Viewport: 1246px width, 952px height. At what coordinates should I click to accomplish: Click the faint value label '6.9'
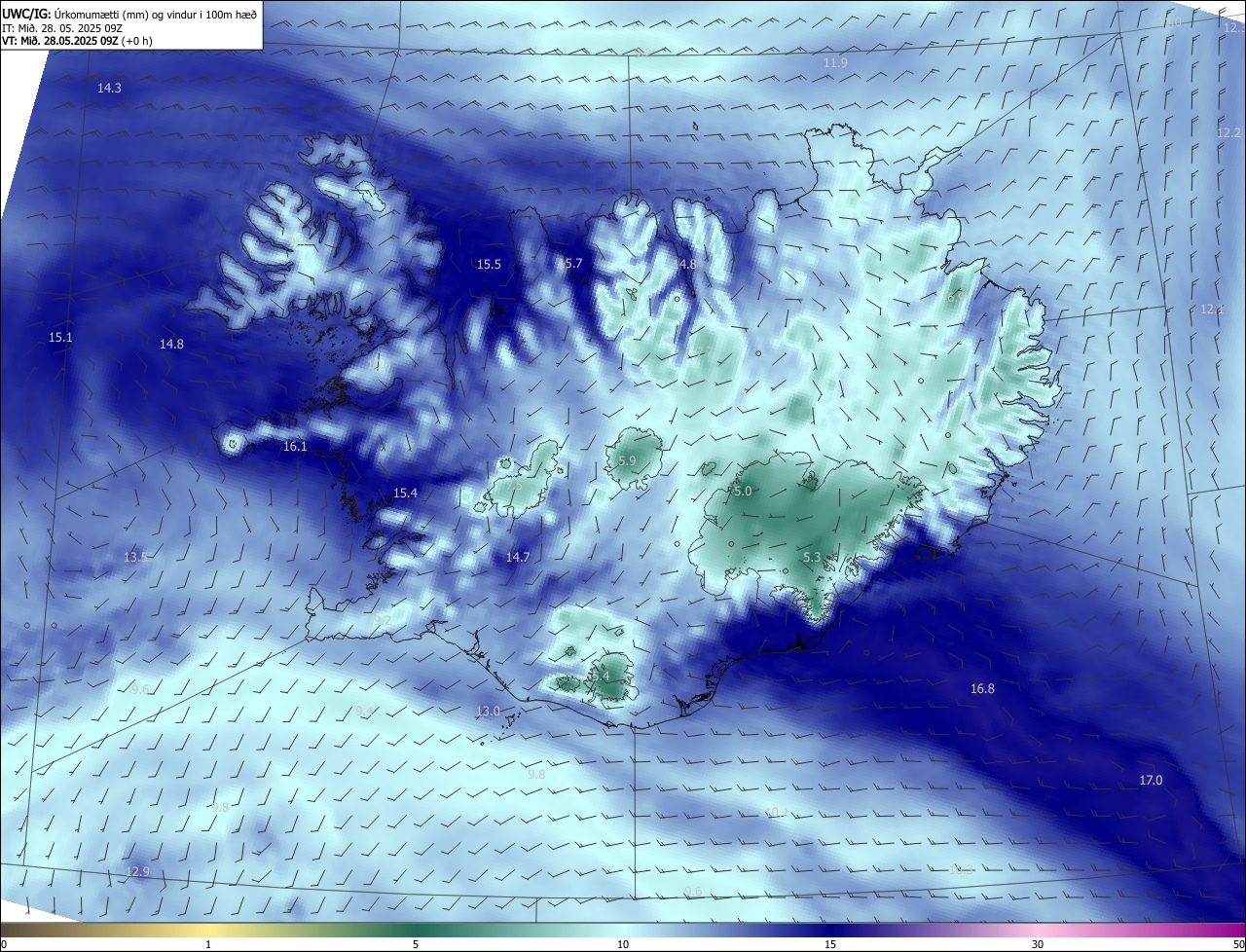(955, 299)
